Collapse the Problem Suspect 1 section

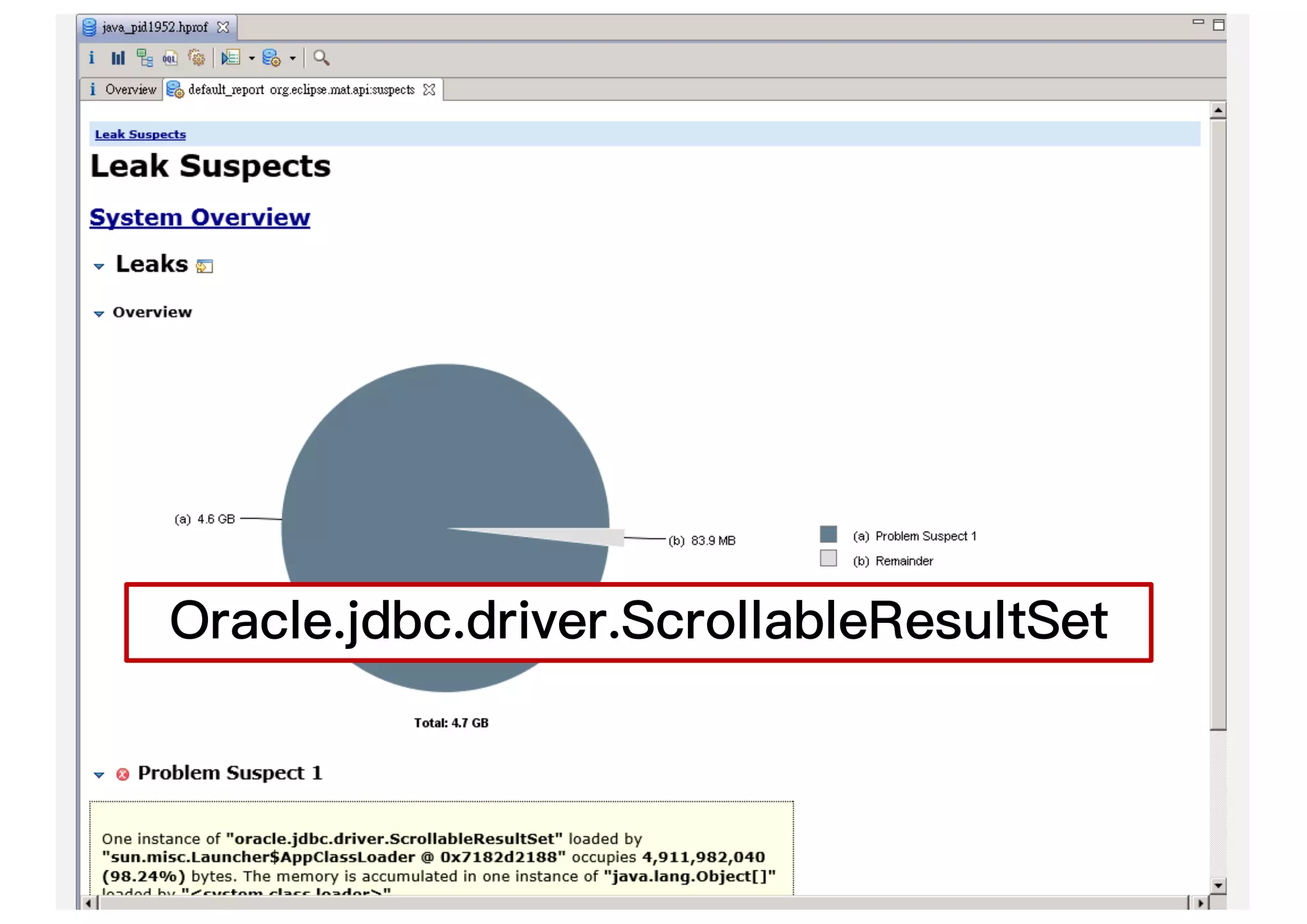click(x=99, y=775)
